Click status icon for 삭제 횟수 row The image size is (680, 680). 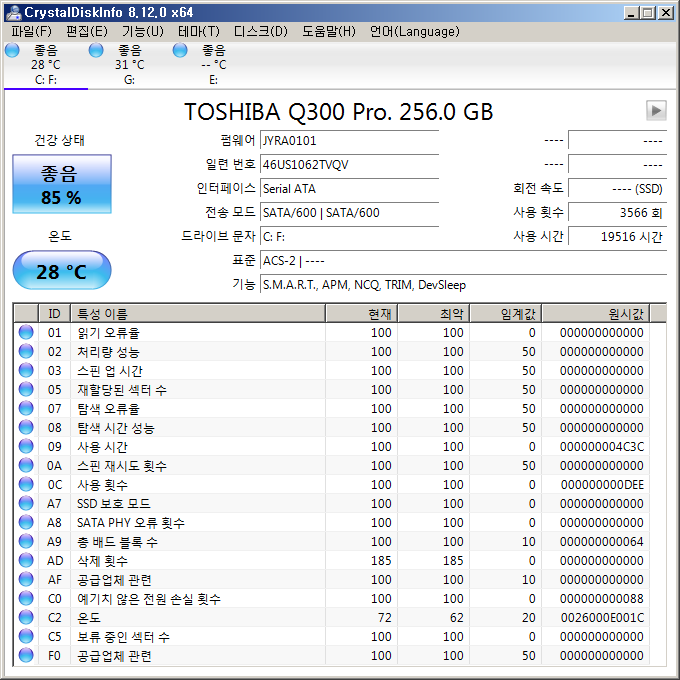pos(26,561)
